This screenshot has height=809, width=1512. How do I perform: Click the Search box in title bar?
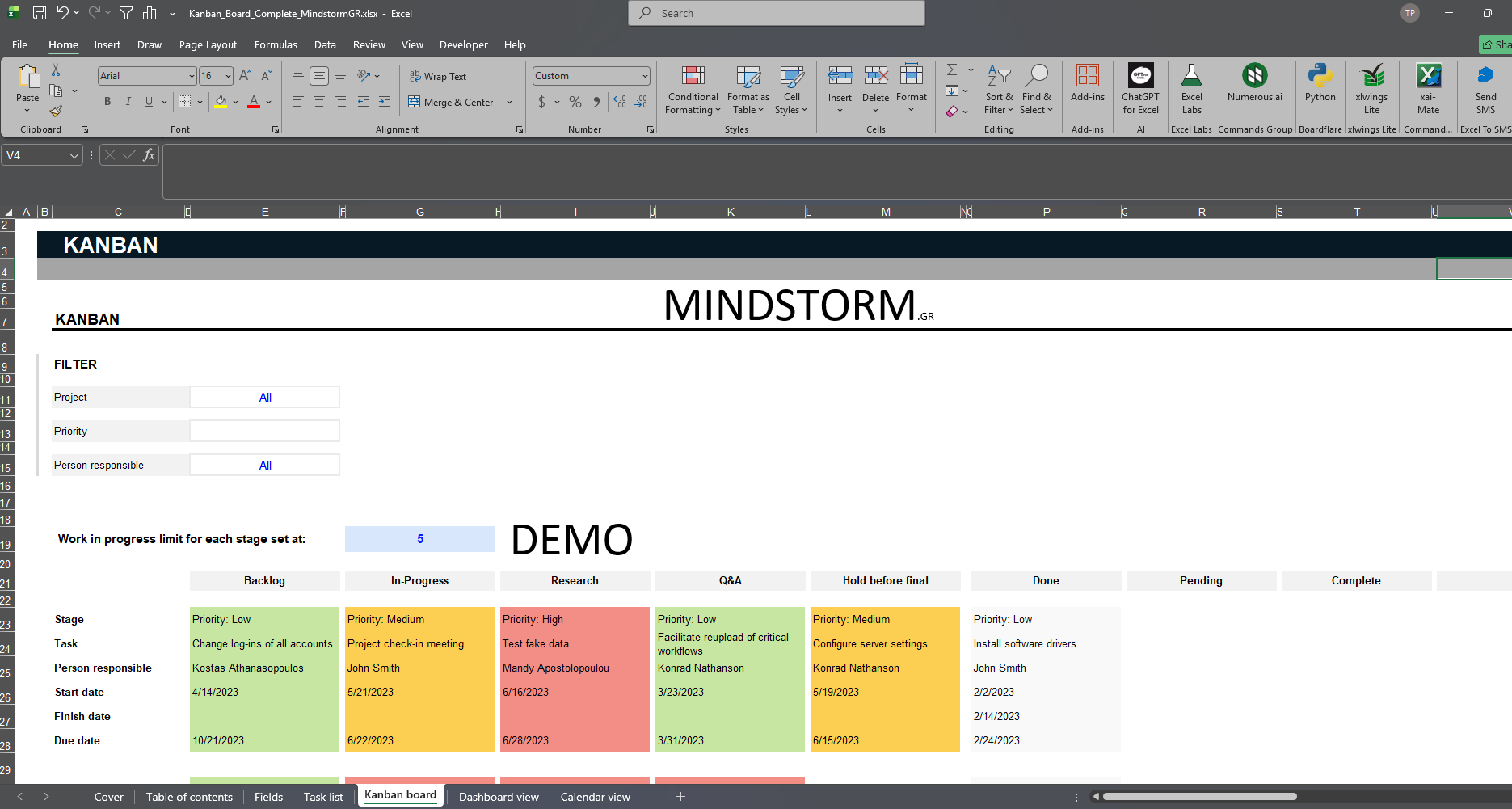click(x=776, y=13)
